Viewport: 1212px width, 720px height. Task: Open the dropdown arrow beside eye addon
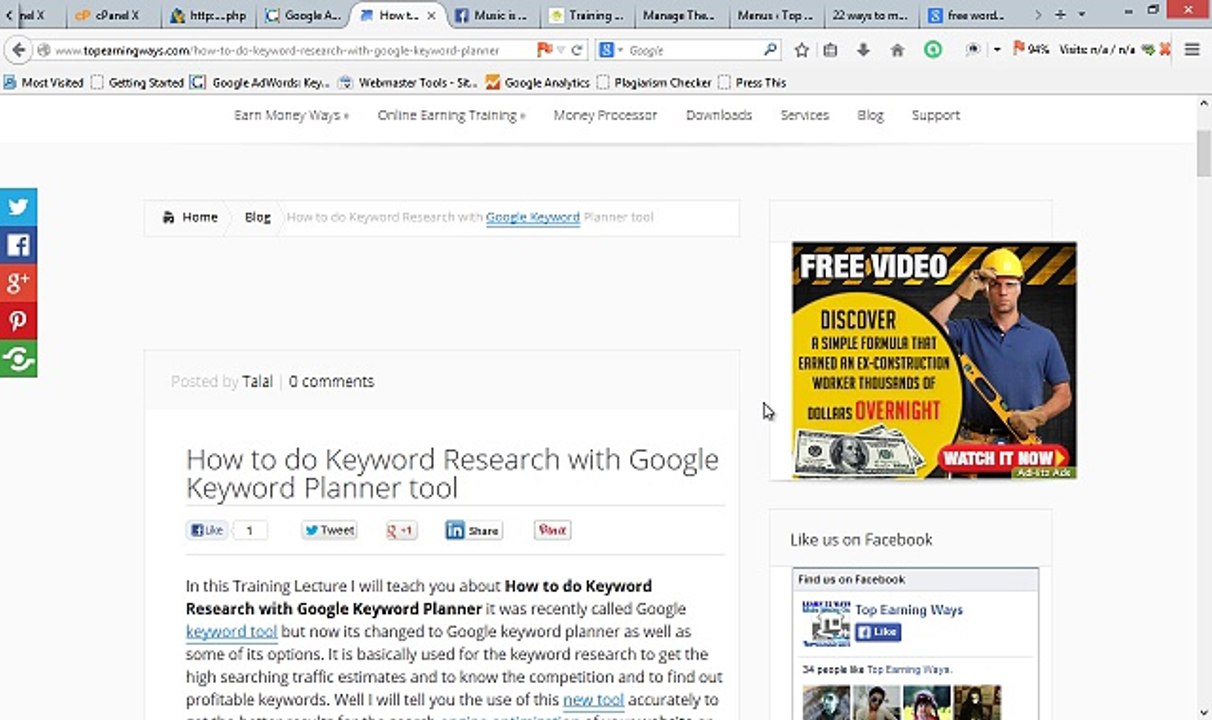coord(997,49)
